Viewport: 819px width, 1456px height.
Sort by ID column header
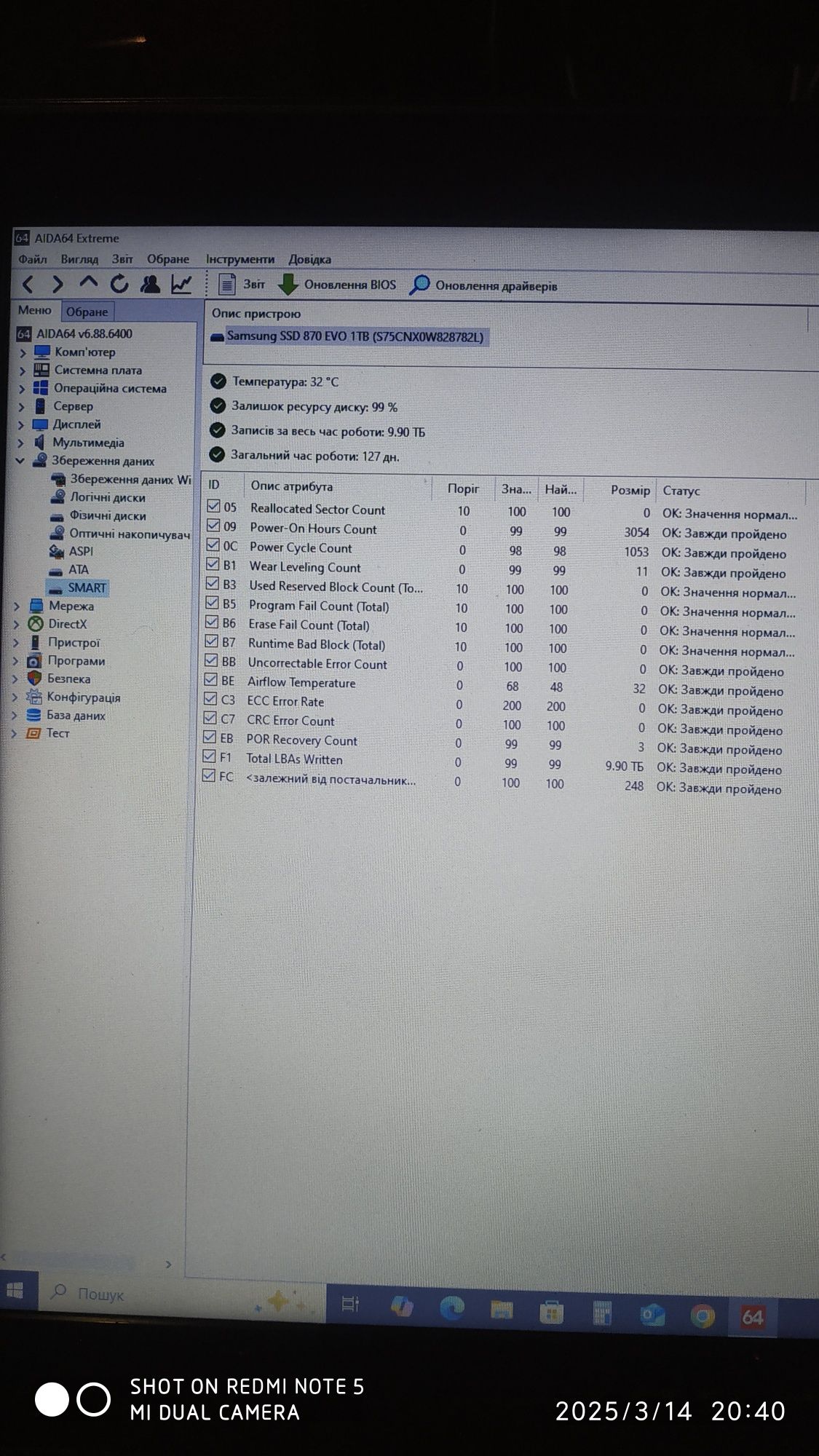pos(224,485)
